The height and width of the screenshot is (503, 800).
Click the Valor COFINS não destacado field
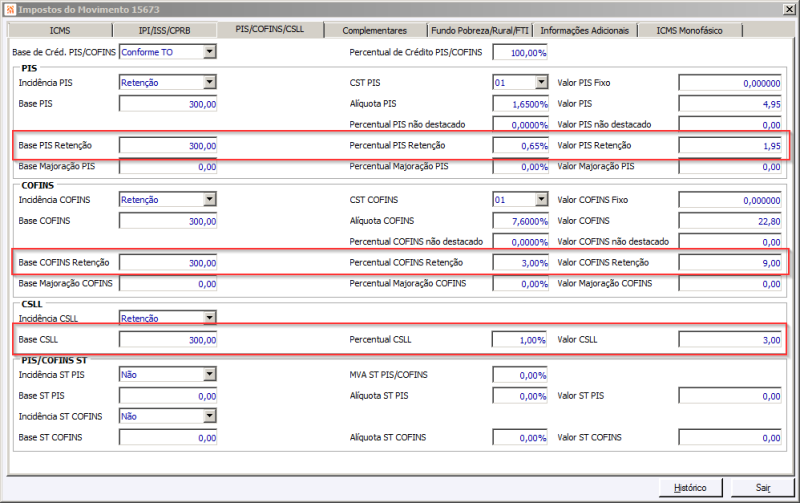730,242
